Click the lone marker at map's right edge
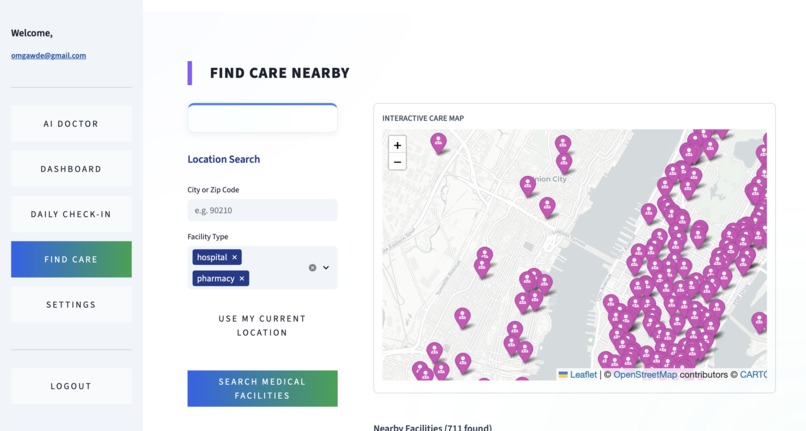The image size is (806, 431). (759, 321)
